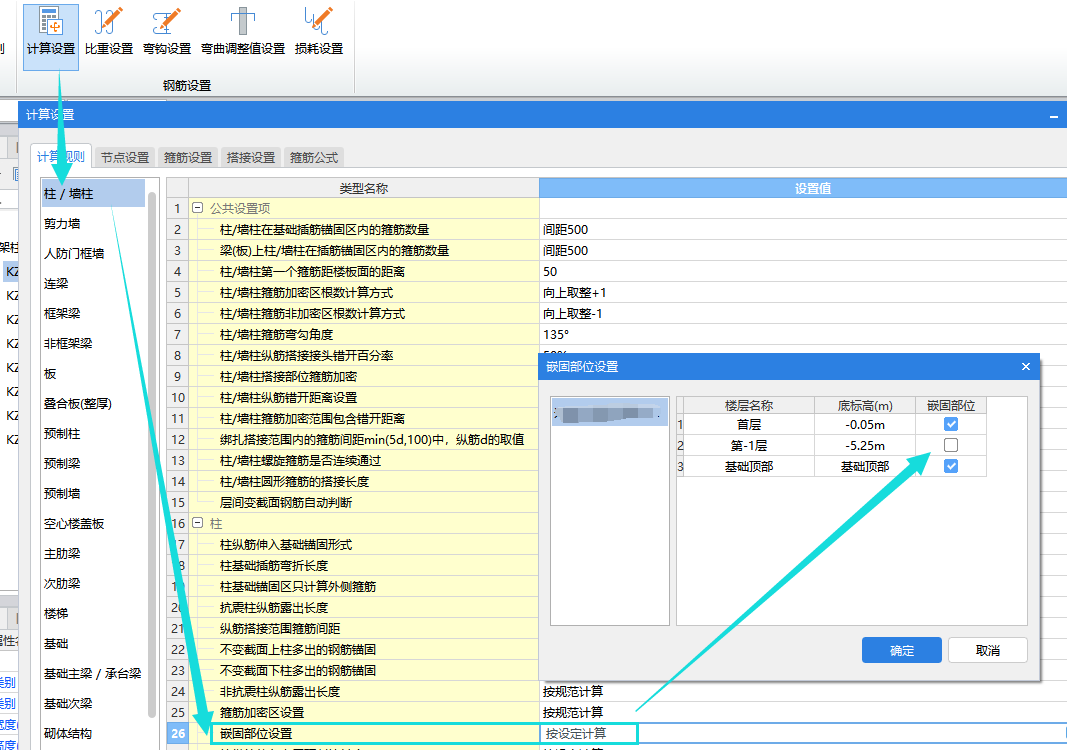The image size is (1067, 750).
Task: Open the 箍筋设置 tab
Action: [188, 157]
